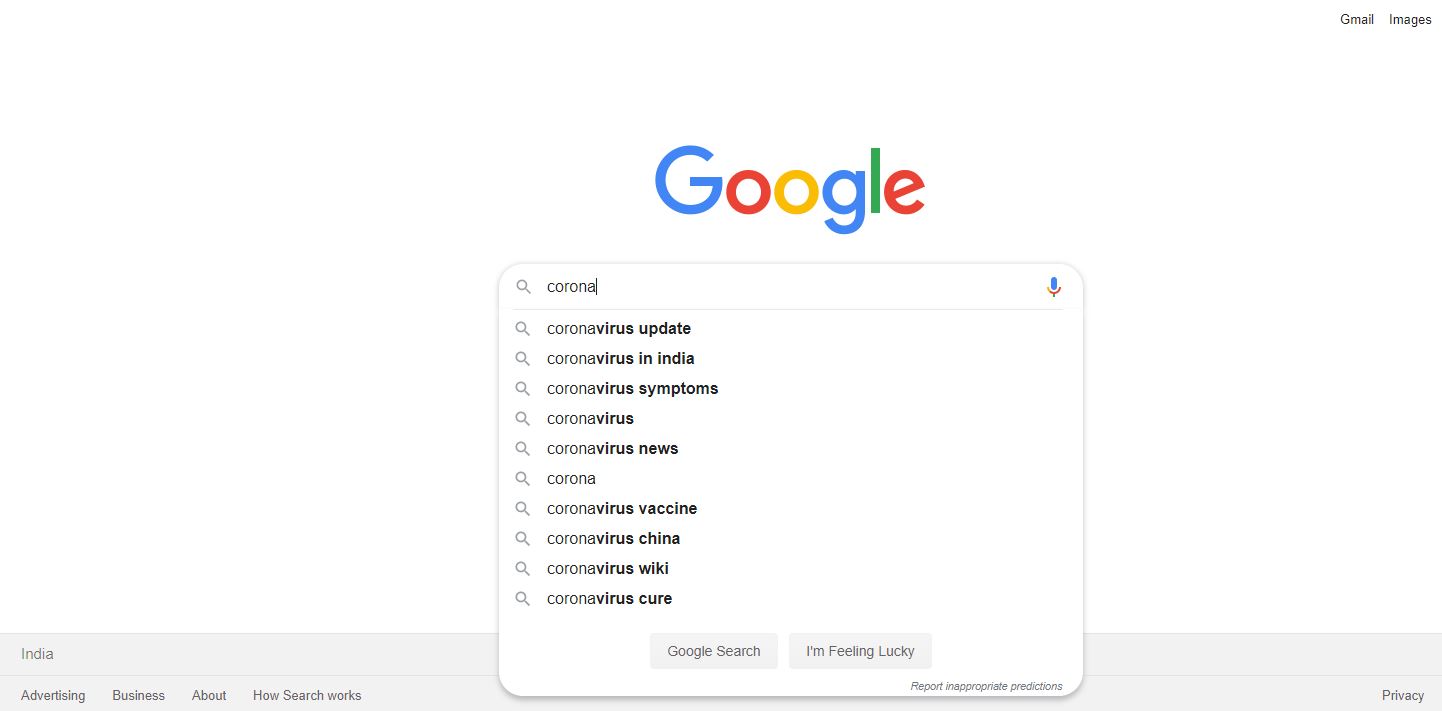Screen dimensions: 1442x711
Task: Click the Google logo
Action: (789, 189)
